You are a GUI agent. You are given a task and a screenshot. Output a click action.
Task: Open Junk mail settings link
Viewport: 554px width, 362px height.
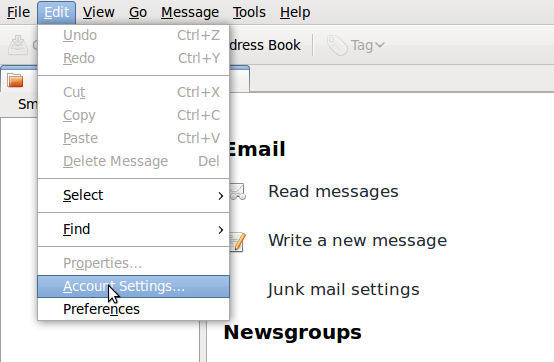343,290
